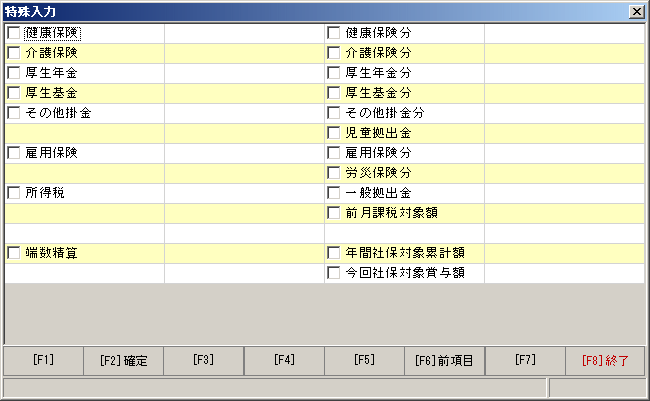Enable the 介護保険分 checkbox
Screen dimensions: 650x401
pos(334,53)
